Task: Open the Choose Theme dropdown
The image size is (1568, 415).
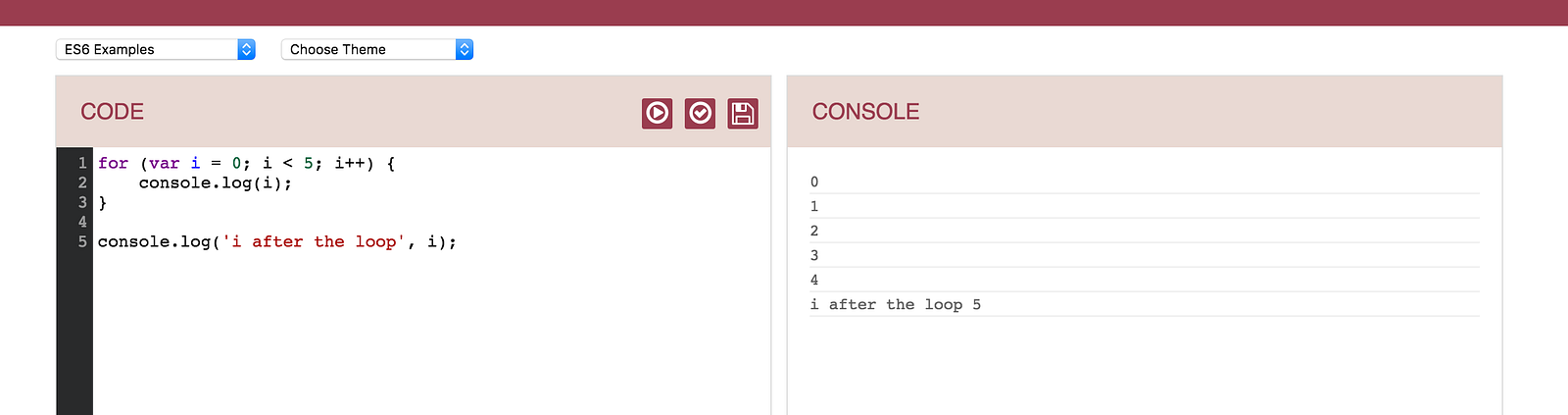Action: coord(377,49)
